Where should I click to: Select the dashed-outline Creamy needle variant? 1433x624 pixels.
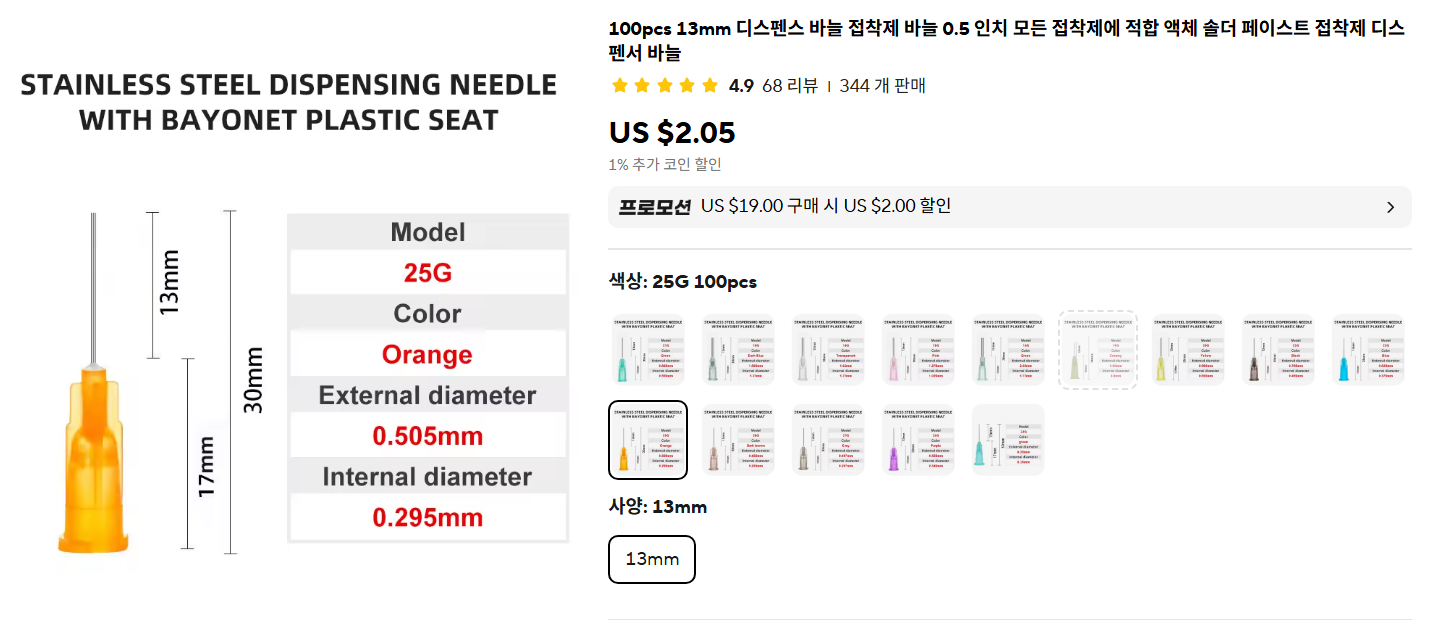1098,349
